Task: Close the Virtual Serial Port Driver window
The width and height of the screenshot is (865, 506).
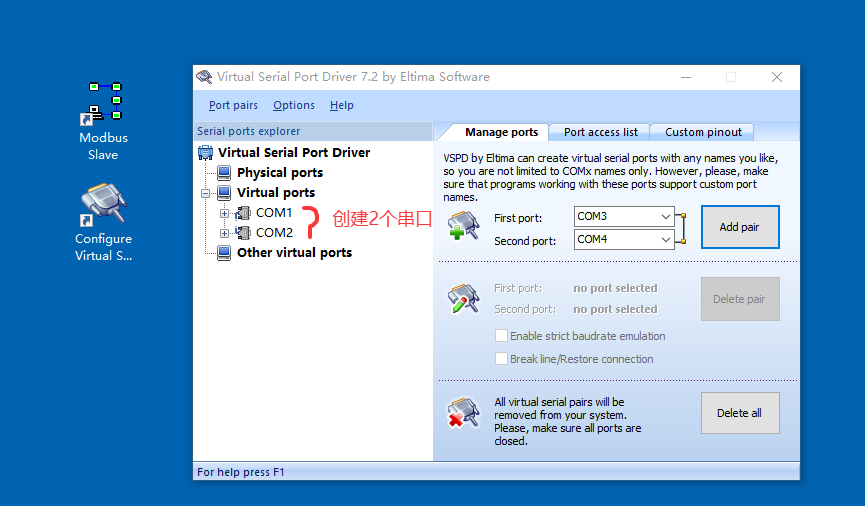Action: tap(777, 77)
